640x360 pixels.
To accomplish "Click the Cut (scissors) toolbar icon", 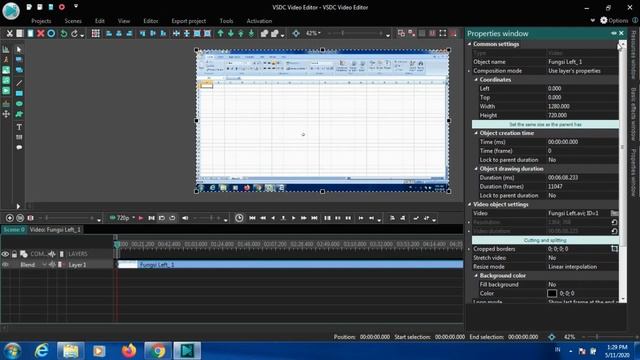I will (9, 33).
